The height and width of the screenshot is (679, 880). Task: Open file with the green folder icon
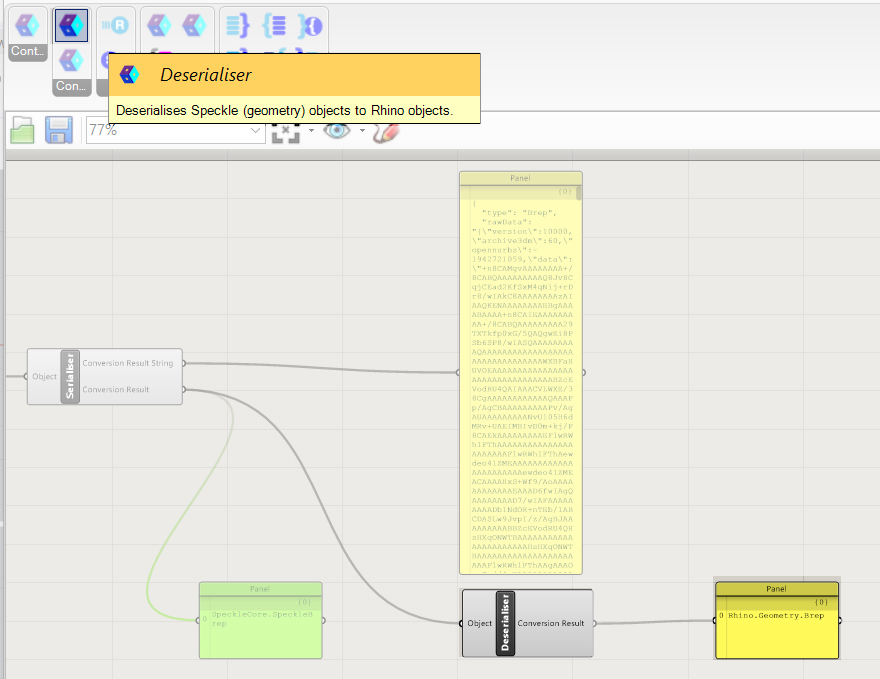click(x=23, y=130)
